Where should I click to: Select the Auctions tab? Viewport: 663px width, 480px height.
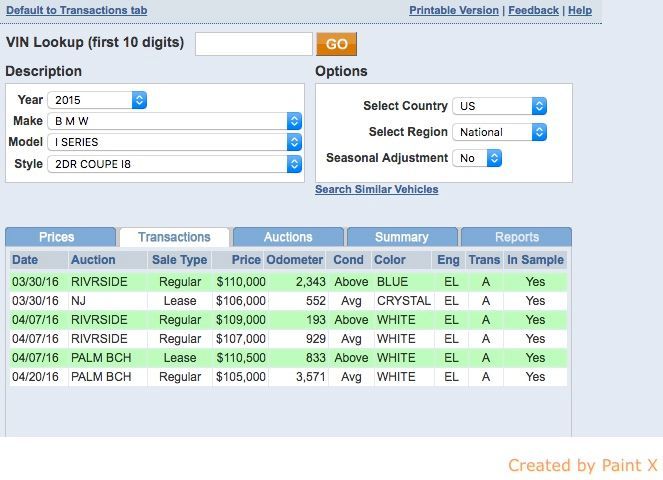288,237
